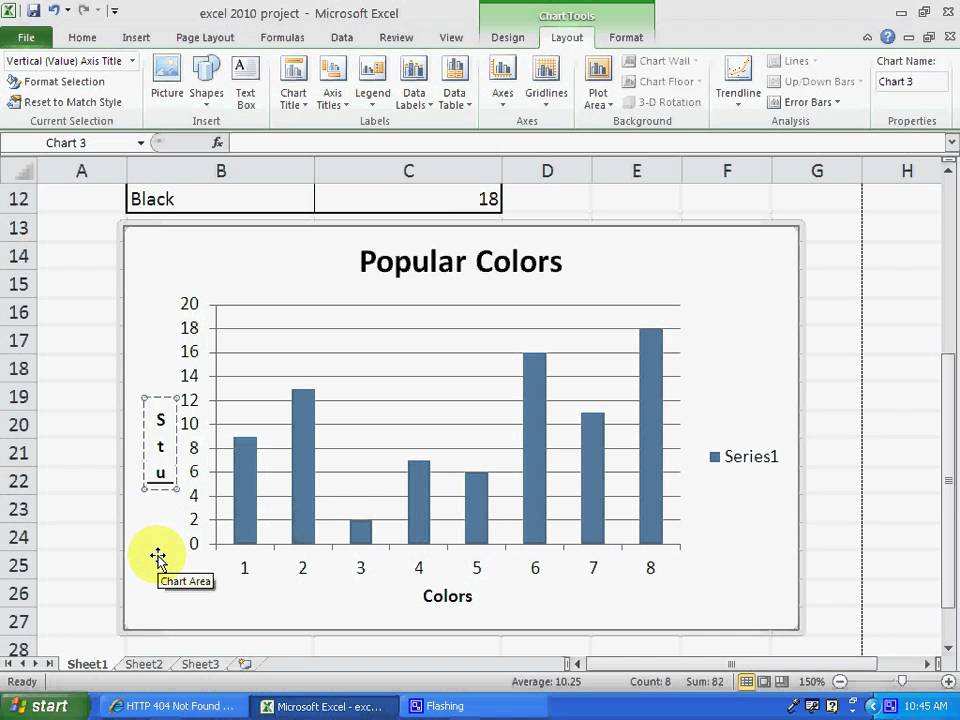Select Page Layout view in status bar
This screenshot has height=720, width=960.
765,682
